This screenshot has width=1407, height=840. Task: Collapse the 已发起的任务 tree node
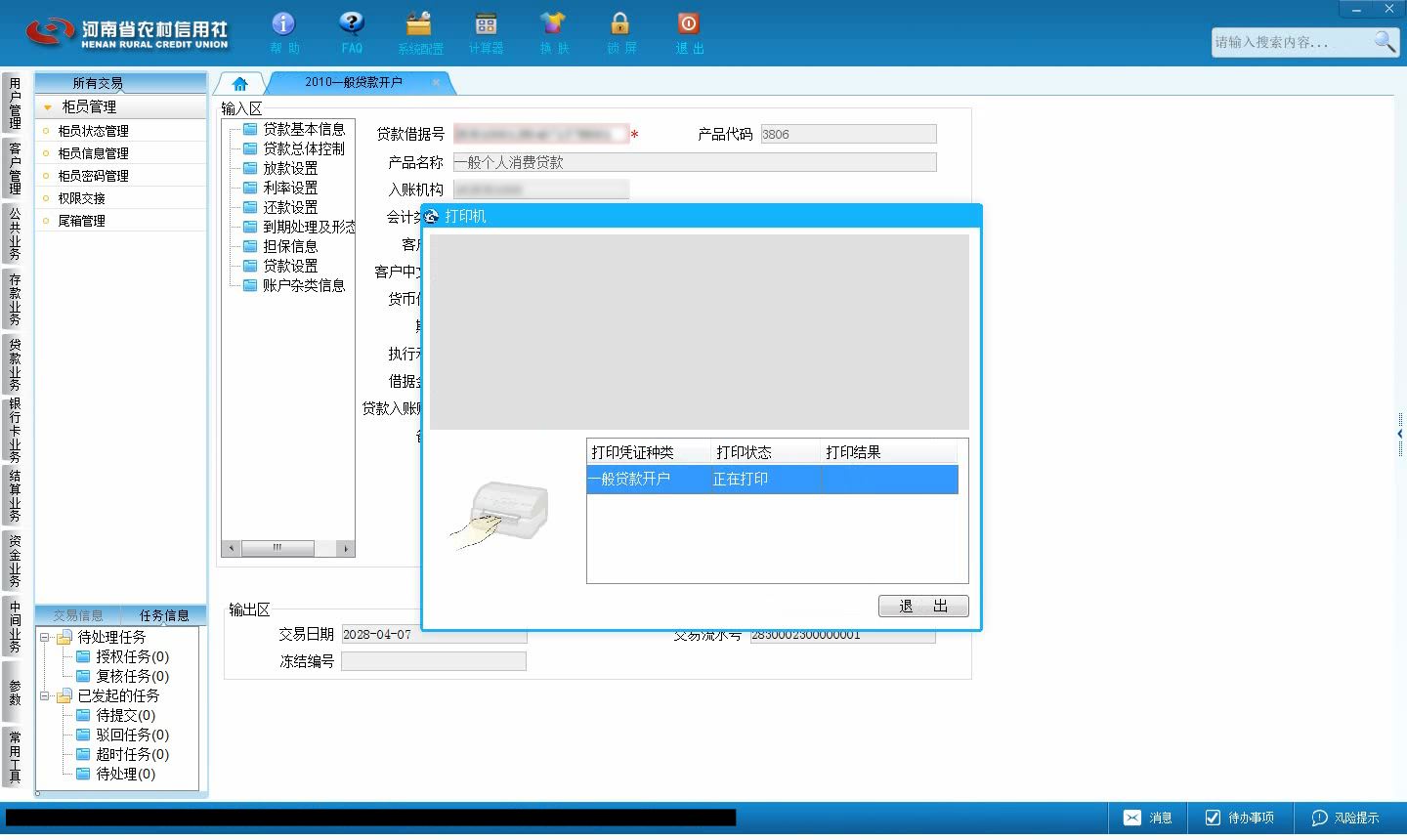tap(45, 695)
